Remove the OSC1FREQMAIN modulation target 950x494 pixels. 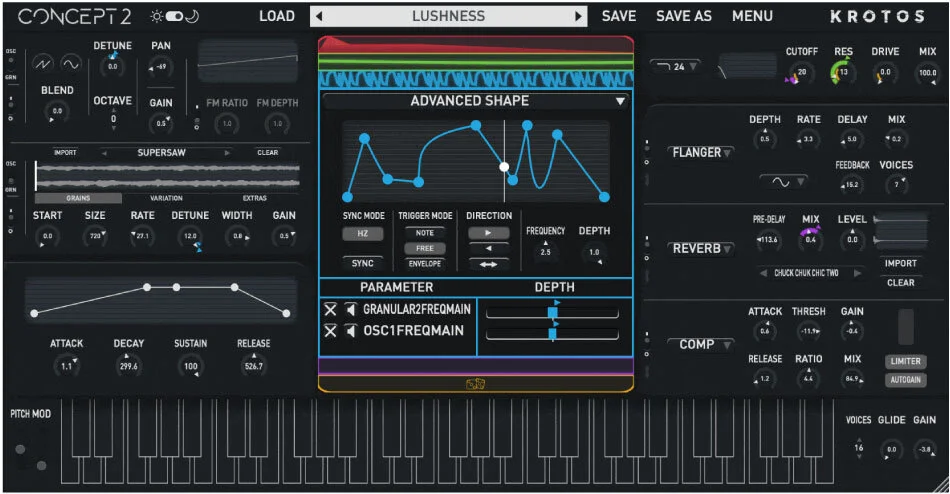330,331
